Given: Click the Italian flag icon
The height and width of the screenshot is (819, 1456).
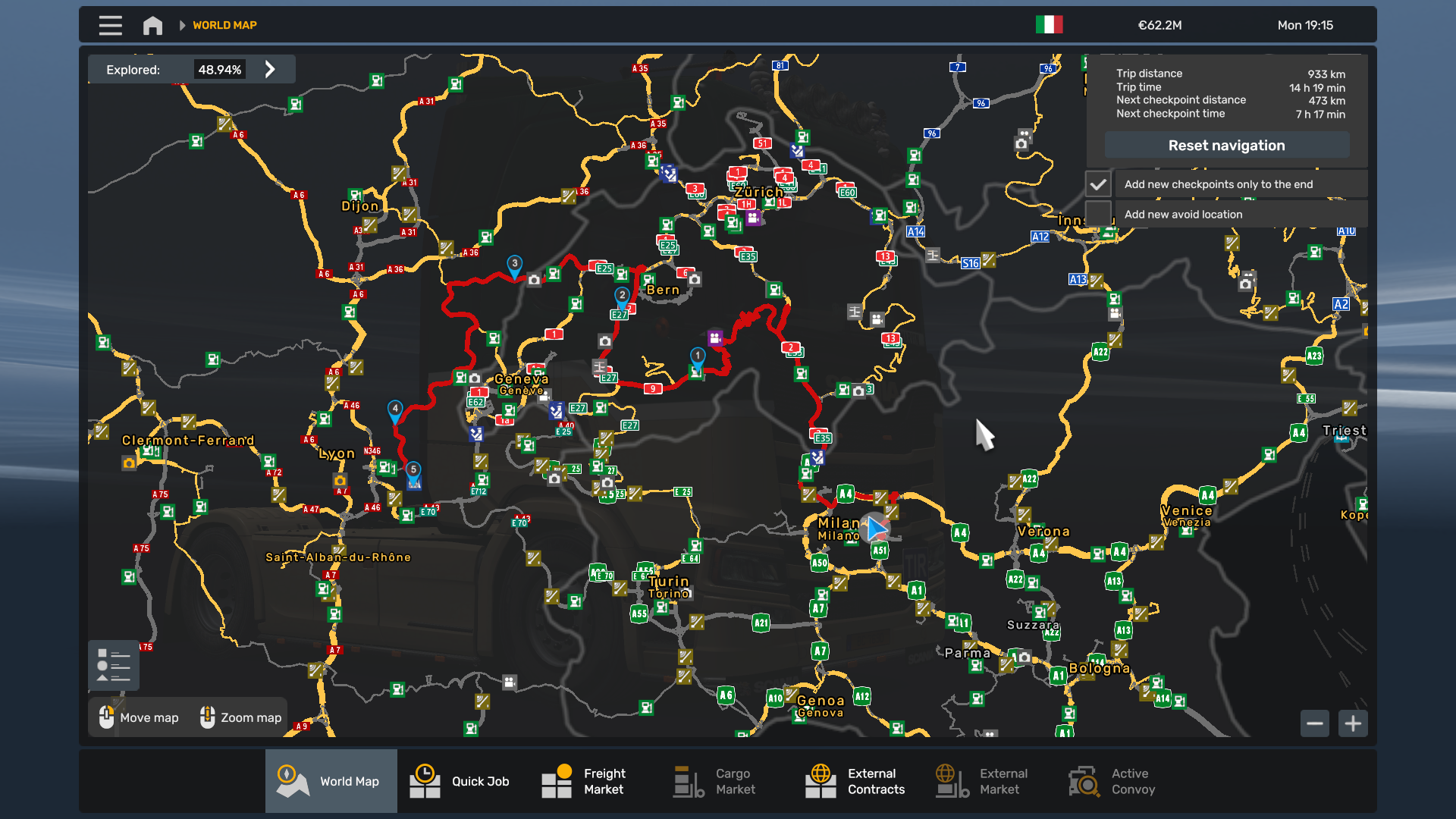Looking at the screenshot, I should click(1049, 25).
